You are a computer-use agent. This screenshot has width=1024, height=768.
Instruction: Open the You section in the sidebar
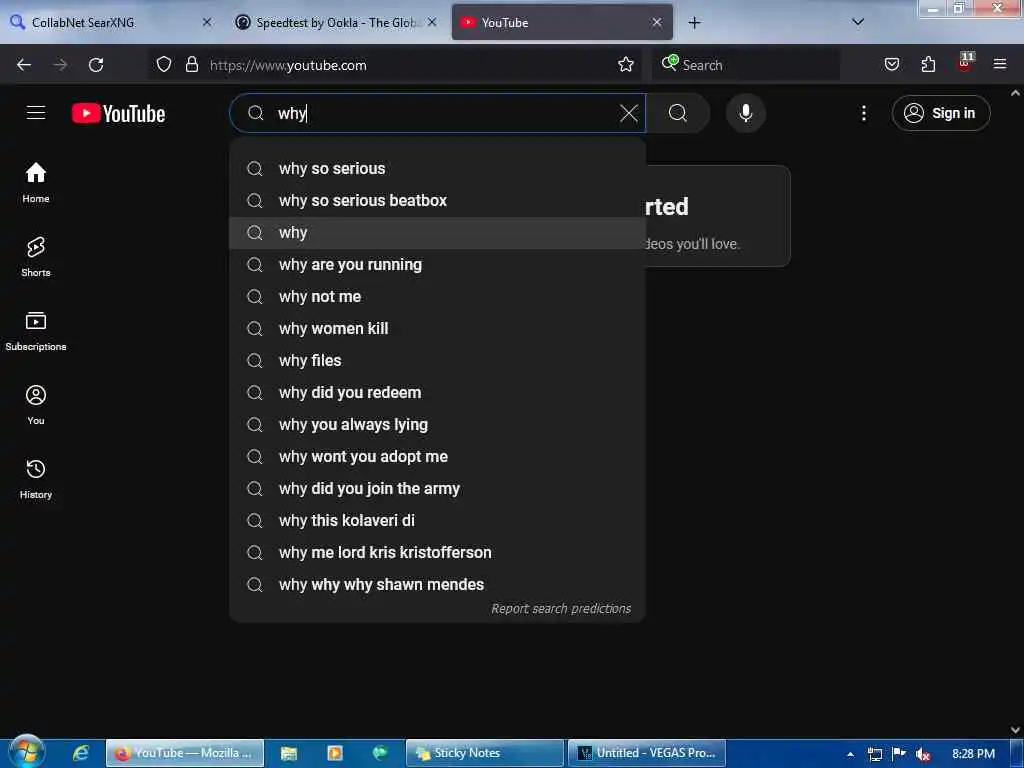[x=36, y=405]
